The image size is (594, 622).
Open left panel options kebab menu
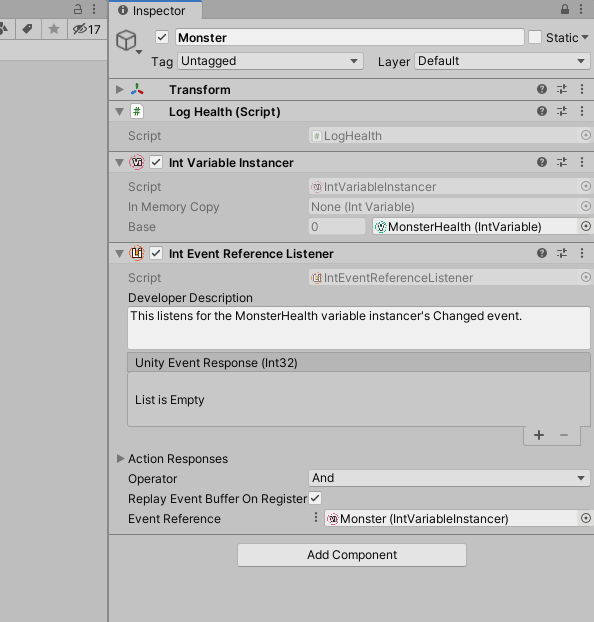pyautogui.click(x=94, y=10)
